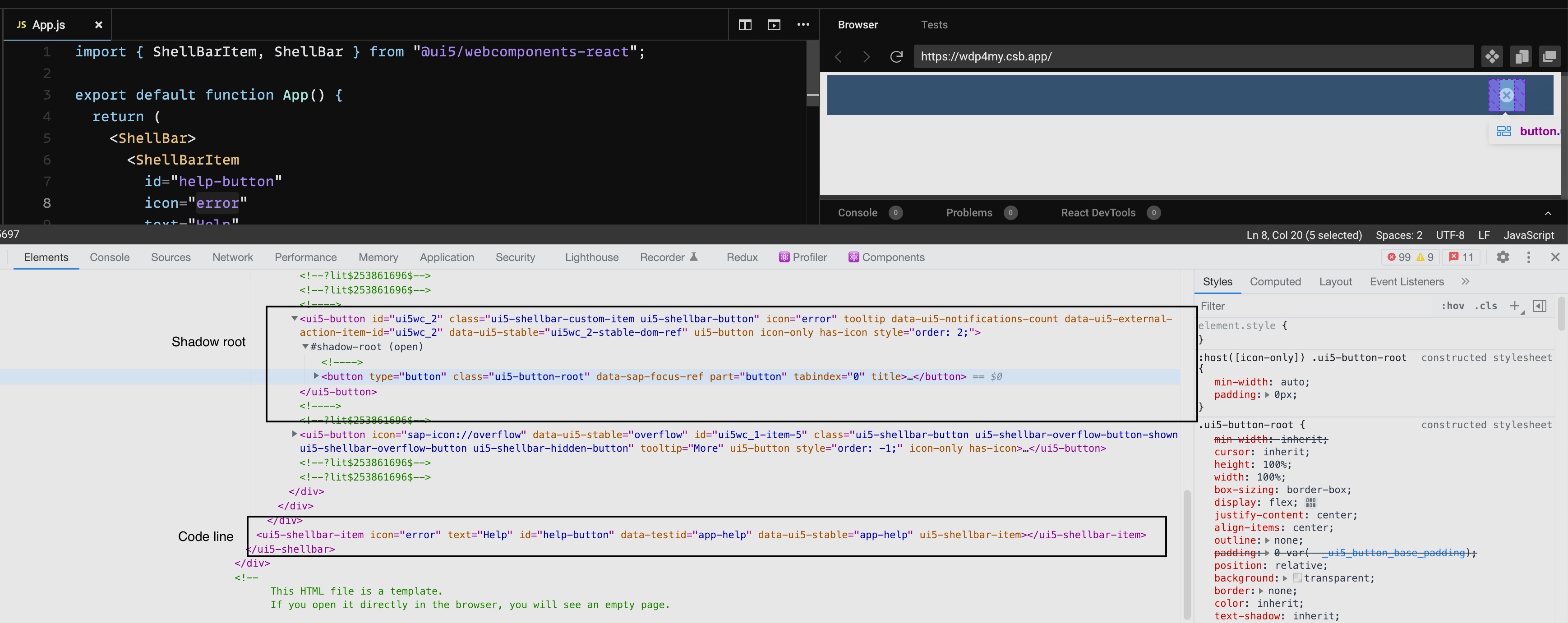Switch to the Computed tab
The image size is (1568, 623).
pyautogui.click(x=1275, y=281)
